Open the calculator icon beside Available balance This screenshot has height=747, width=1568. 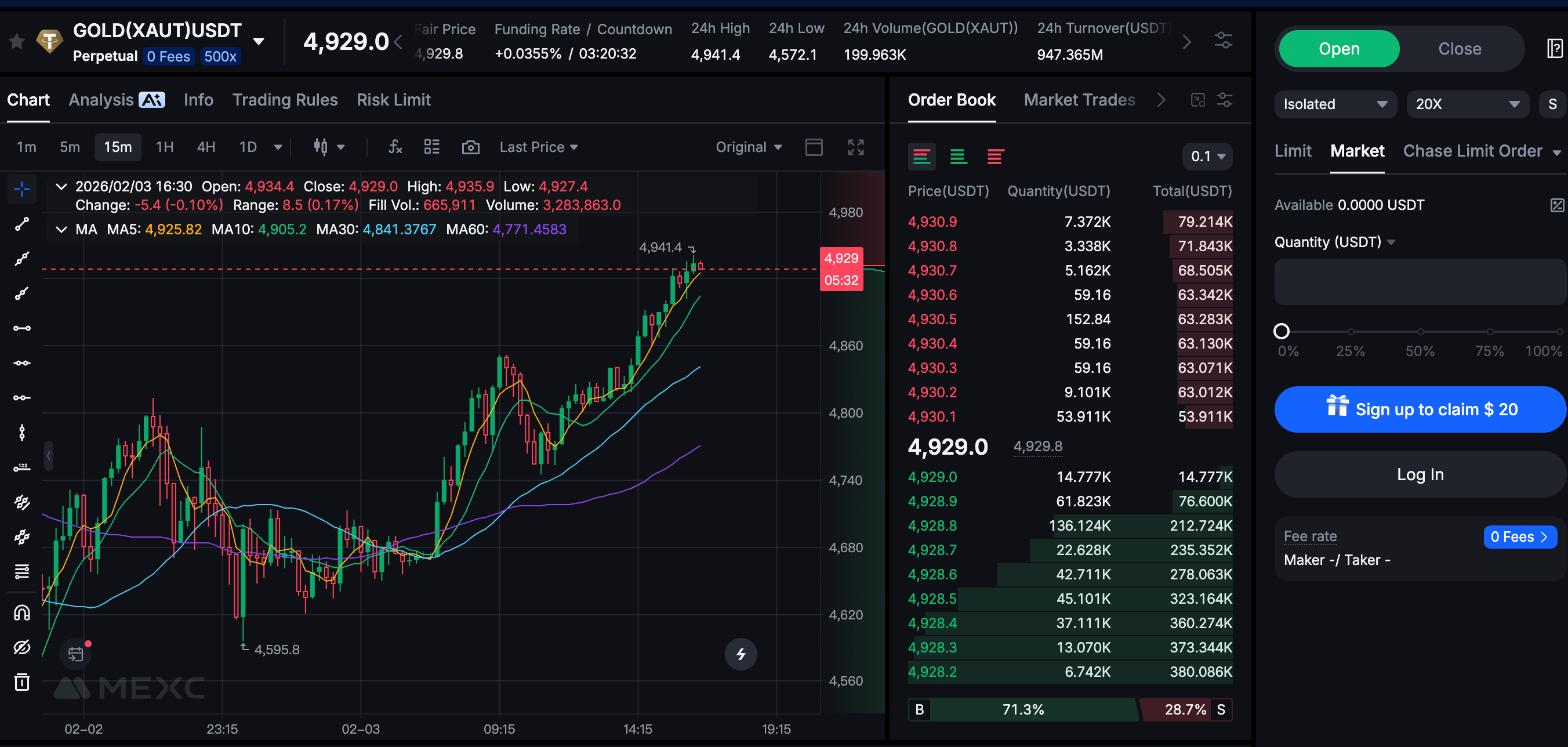click(1556, 205)
